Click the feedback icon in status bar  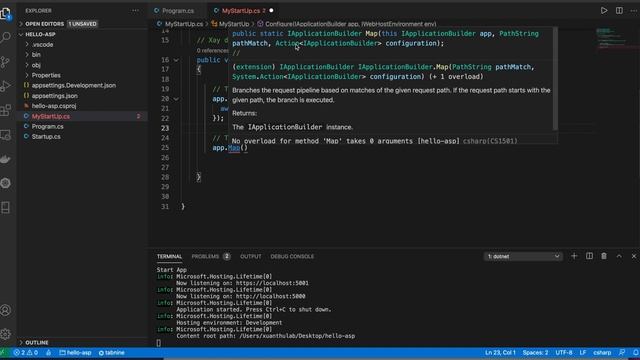(x=622, y=353)
